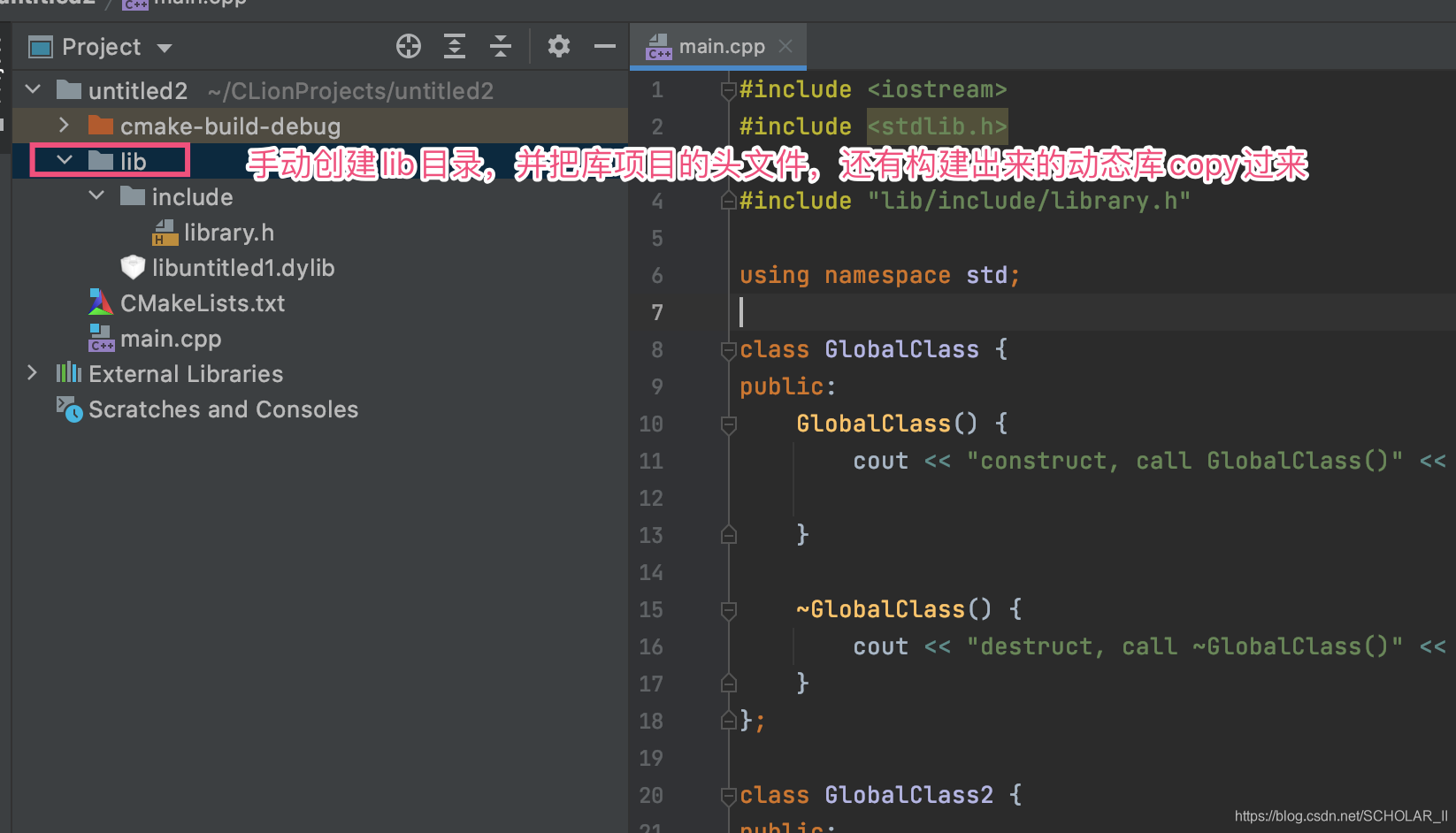Expand the cmake-build-debug folder

click(64, 126)
